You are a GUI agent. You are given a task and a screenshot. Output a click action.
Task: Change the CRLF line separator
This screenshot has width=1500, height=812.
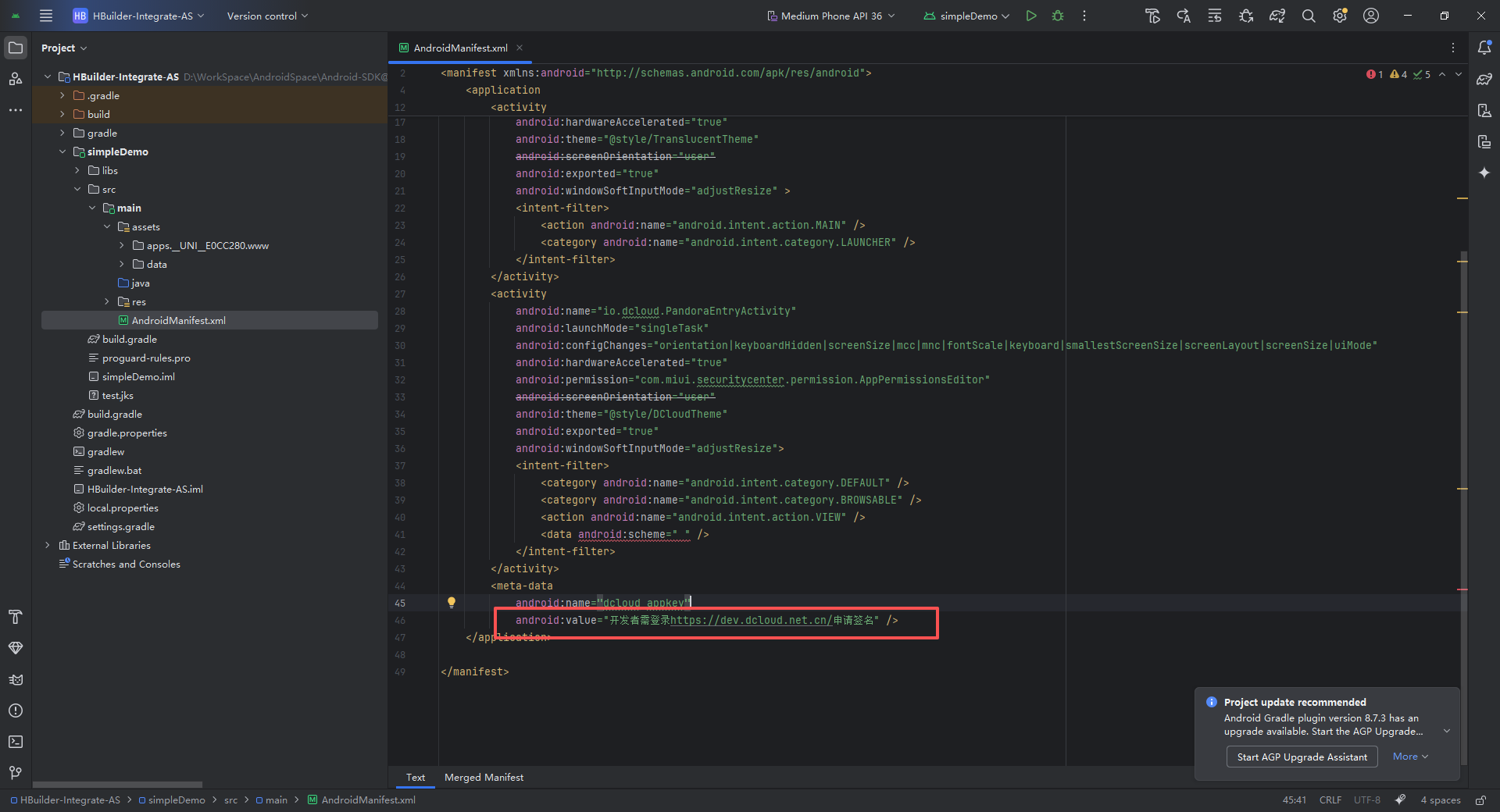(1330, 800)
